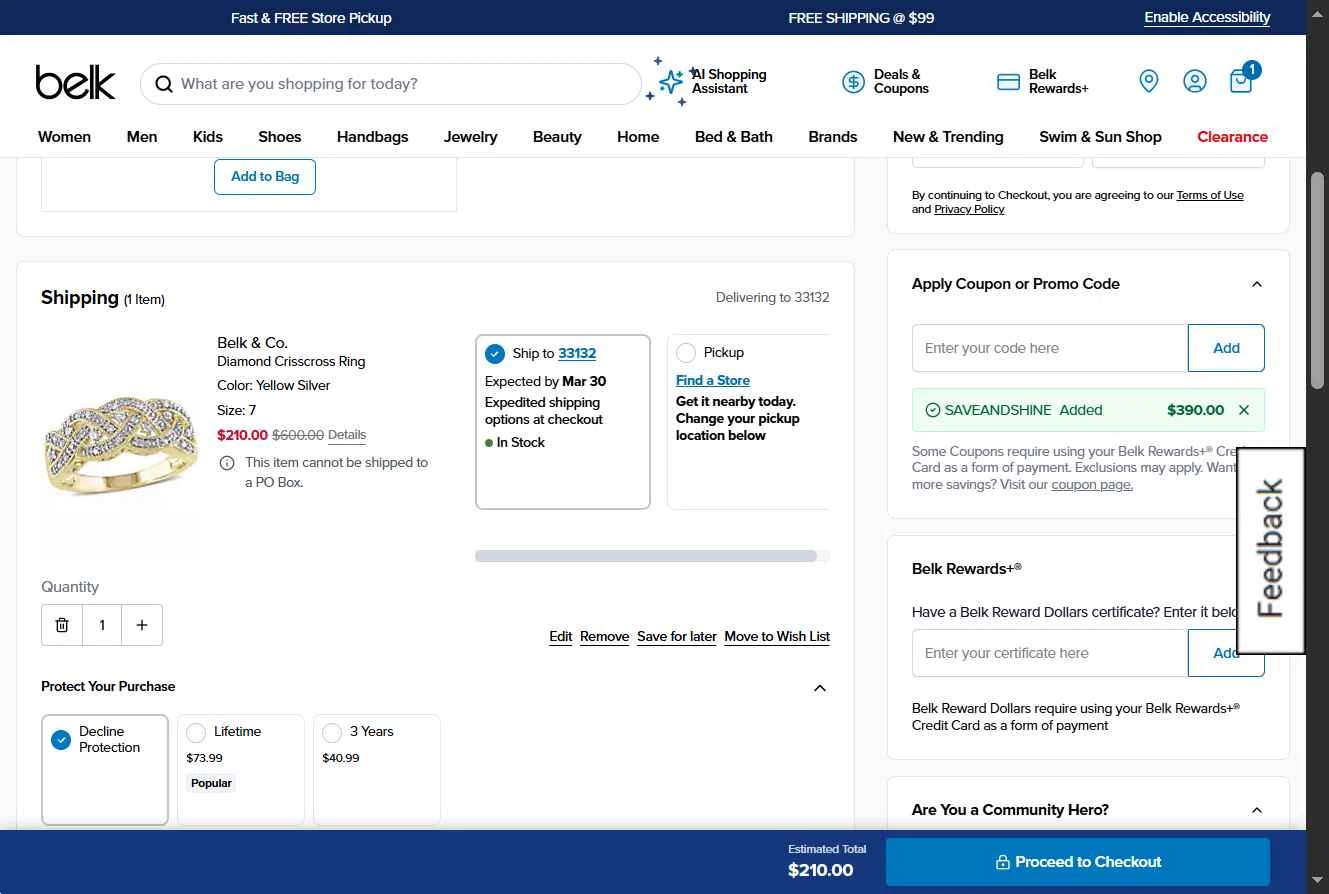Open the Shoes menu
This screenshot has height=894, width=1329.
(x=280, y=137)
